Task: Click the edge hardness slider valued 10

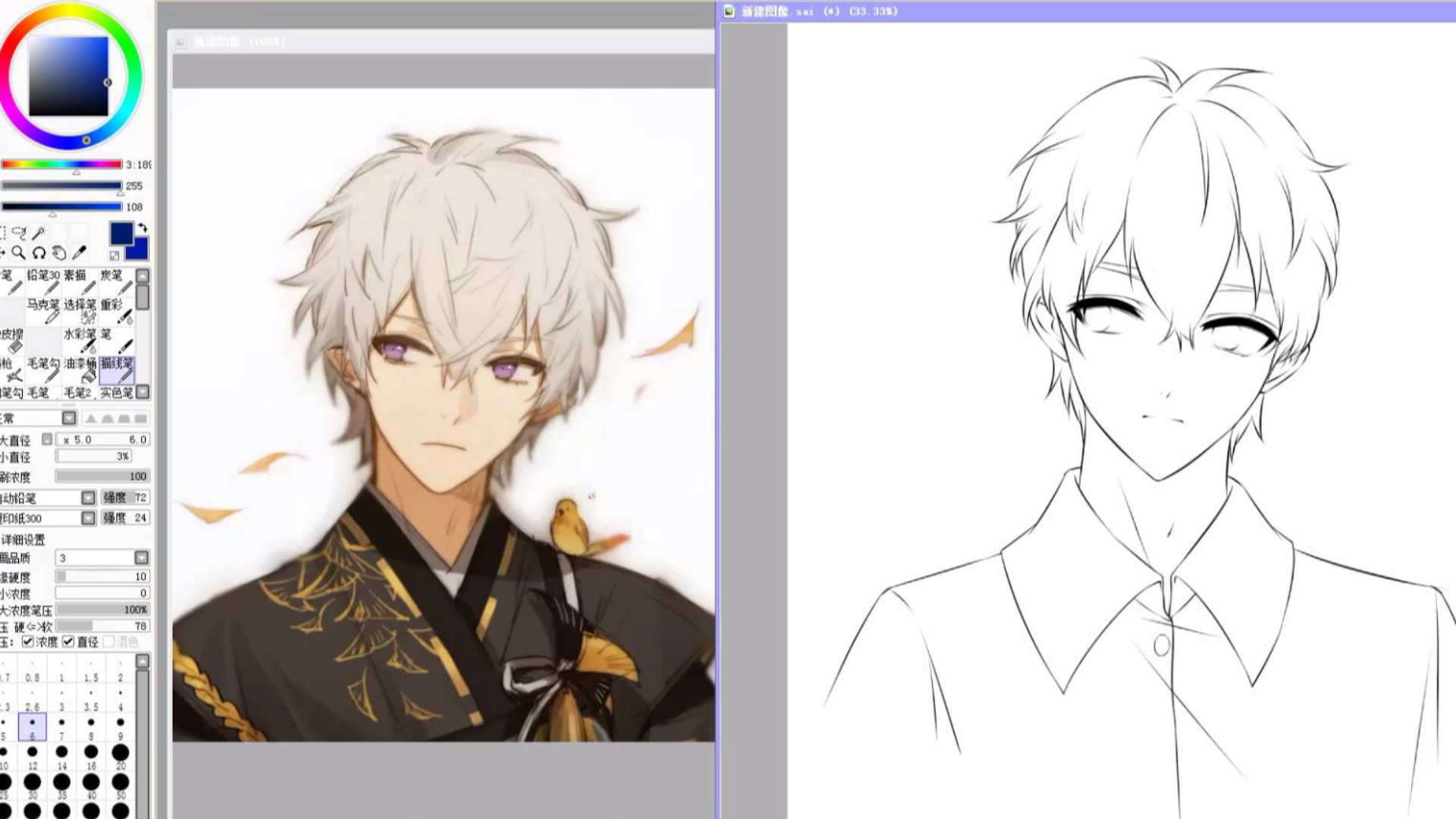Action: (x=102, y=576)
